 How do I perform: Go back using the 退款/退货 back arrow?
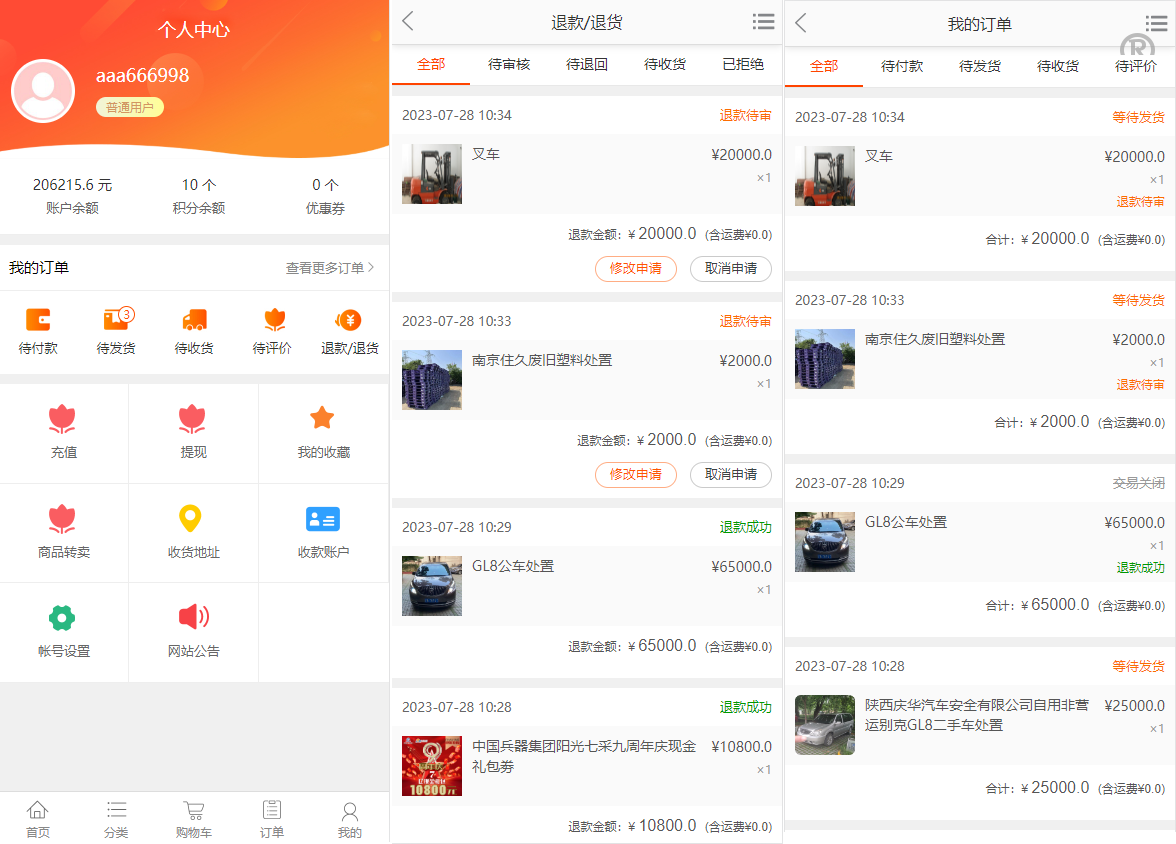pyautogui.click(x=410, y=21)
